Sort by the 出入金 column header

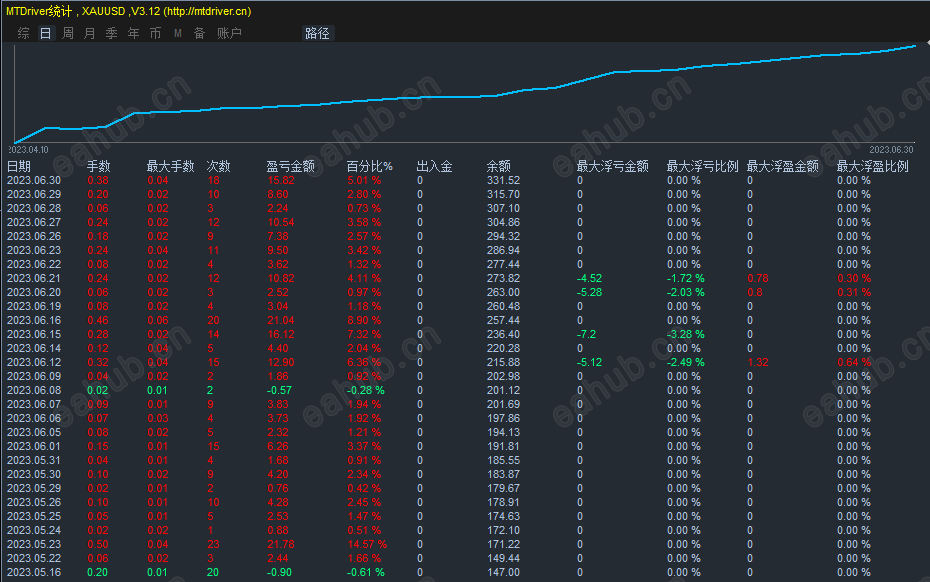coord(434,167)
